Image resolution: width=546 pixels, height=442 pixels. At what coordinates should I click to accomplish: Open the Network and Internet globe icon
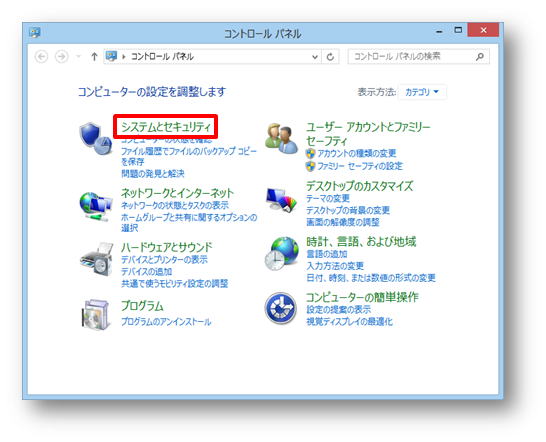[x=96, y=207]
